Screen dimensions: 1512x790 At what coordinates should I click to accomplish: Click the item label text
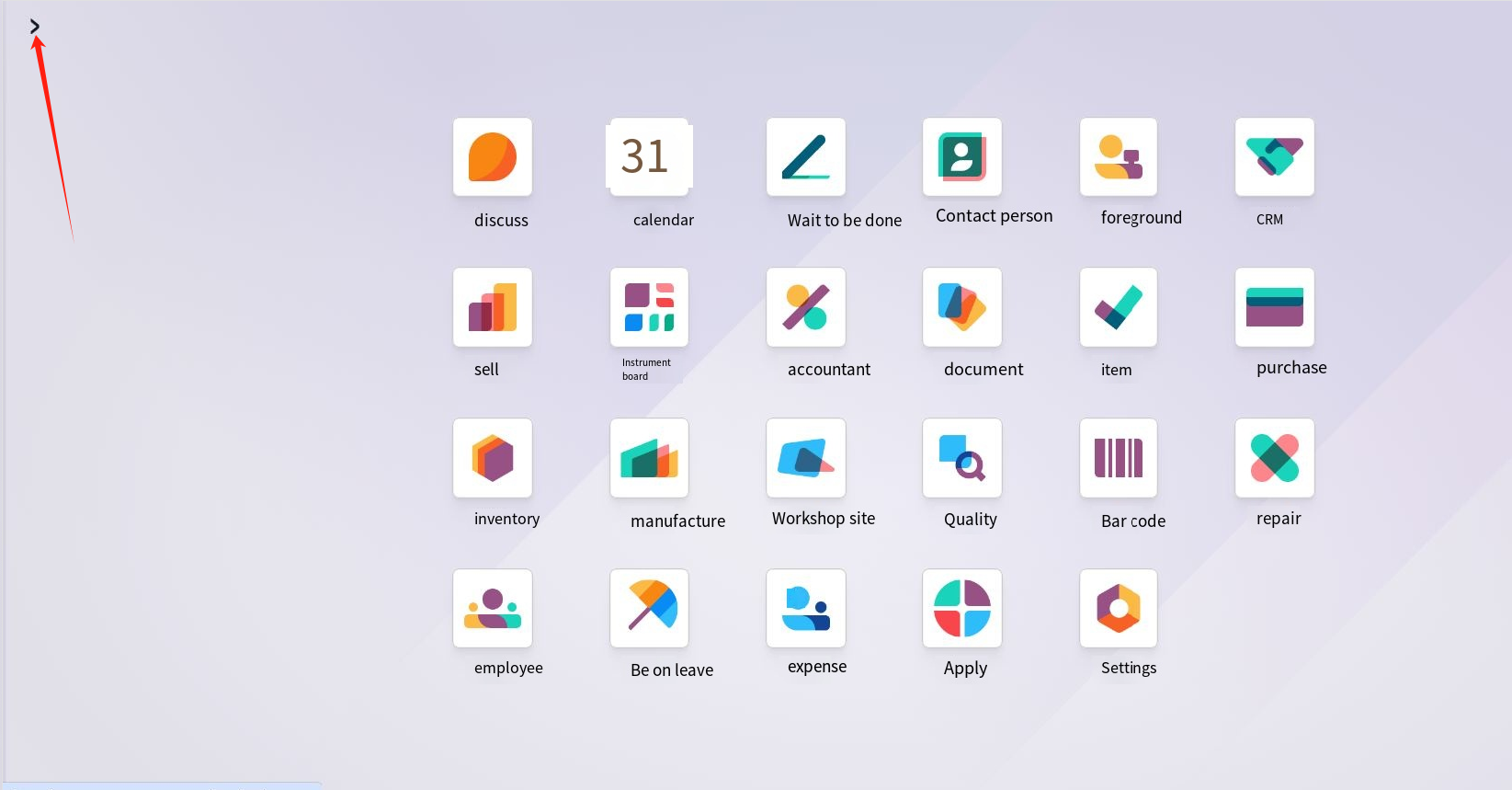click(x=1116, y=370)
